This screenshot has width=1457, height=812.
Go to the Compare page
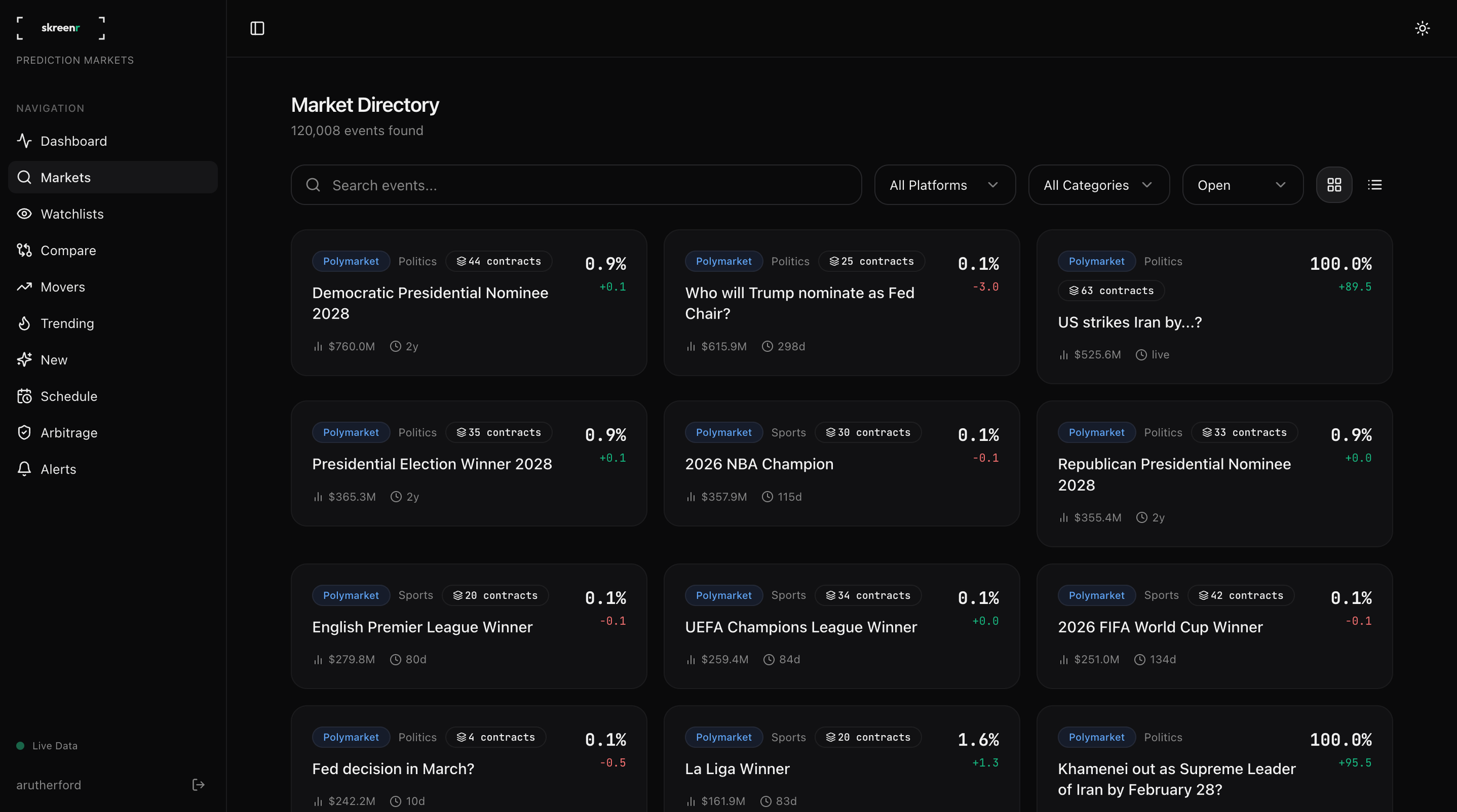tap(113, 250)
